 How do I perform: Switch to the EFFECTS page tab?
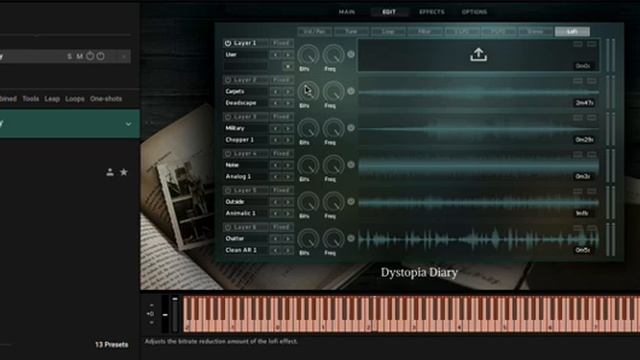click(x=431, y=12)
